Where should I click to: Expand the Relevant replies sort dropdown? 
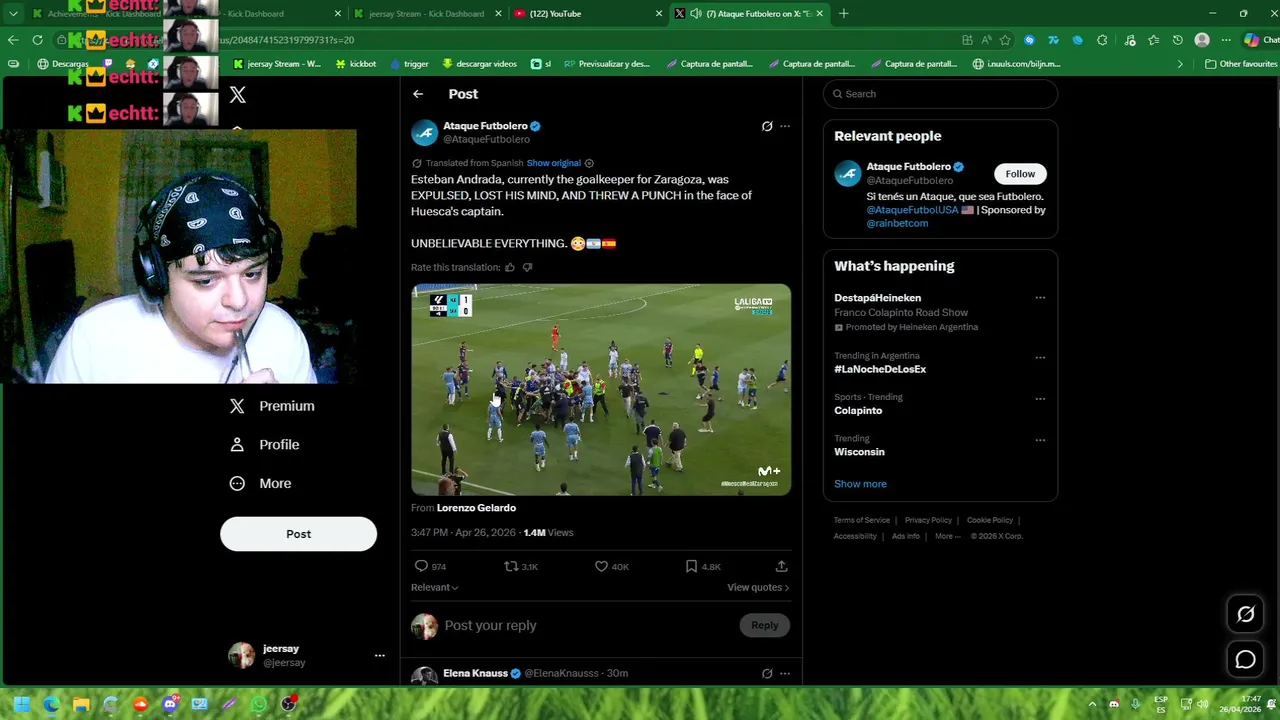click(435, 588)
